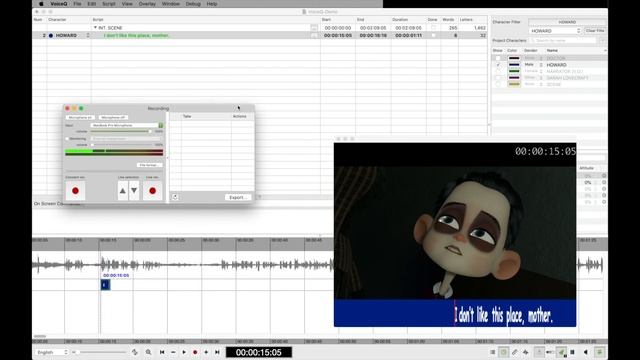
Task: Open the Overlay menu
Action: pyautogui.click(x=147, y=4)
